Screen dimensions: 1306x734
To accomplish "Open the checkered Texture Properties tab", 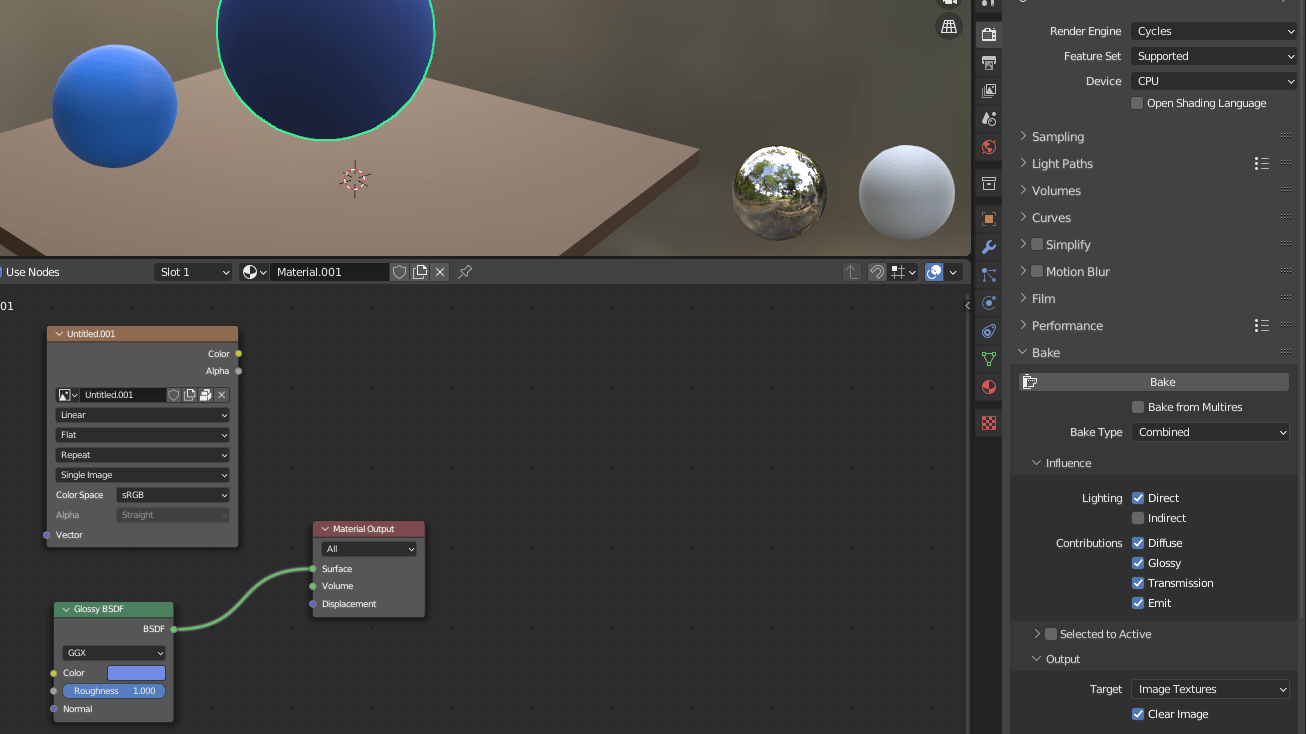I will (988, 422).
